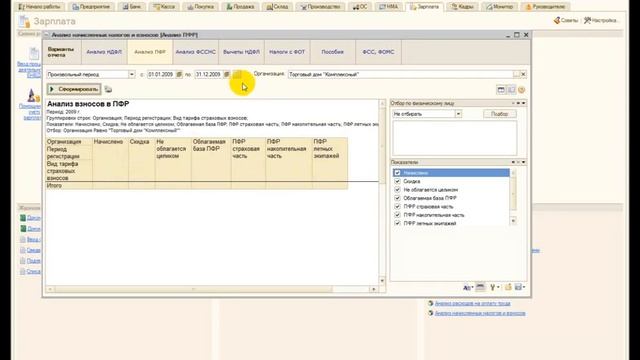
Task: Open НМА top tab
Action: pos(389,7)
